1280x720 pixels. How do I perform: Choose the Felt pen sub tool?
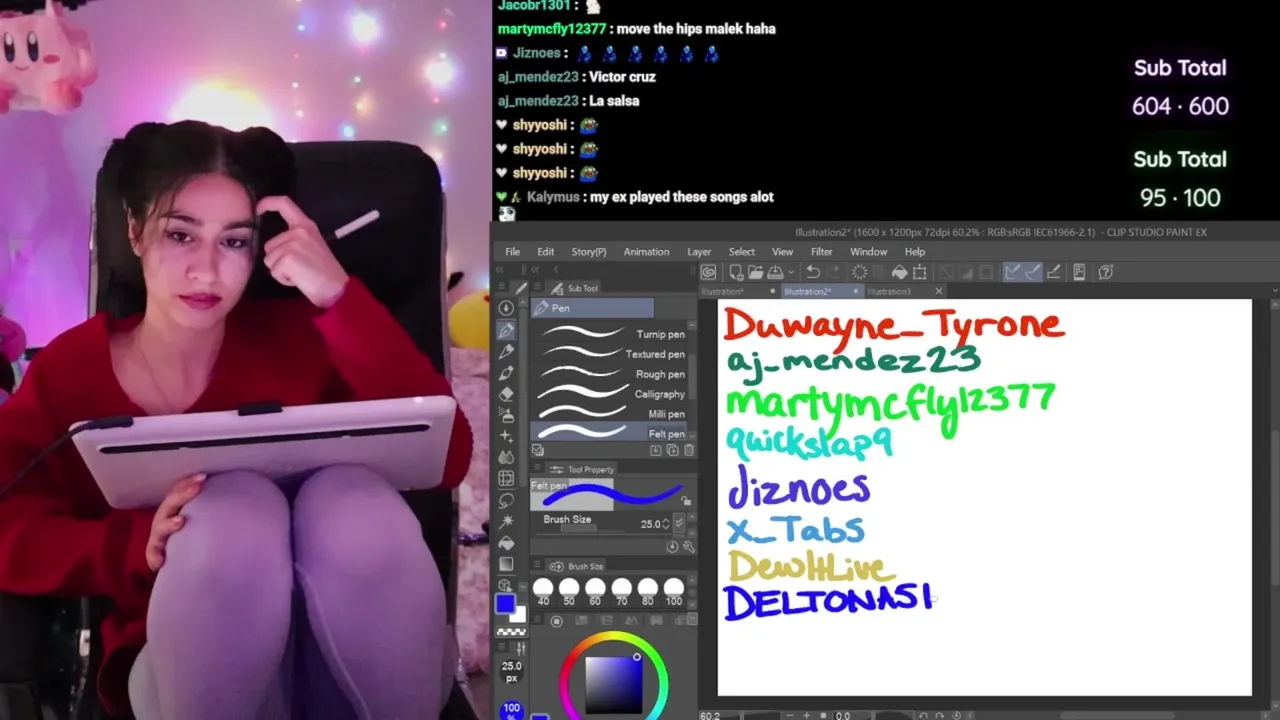click(x=610, y=432)
